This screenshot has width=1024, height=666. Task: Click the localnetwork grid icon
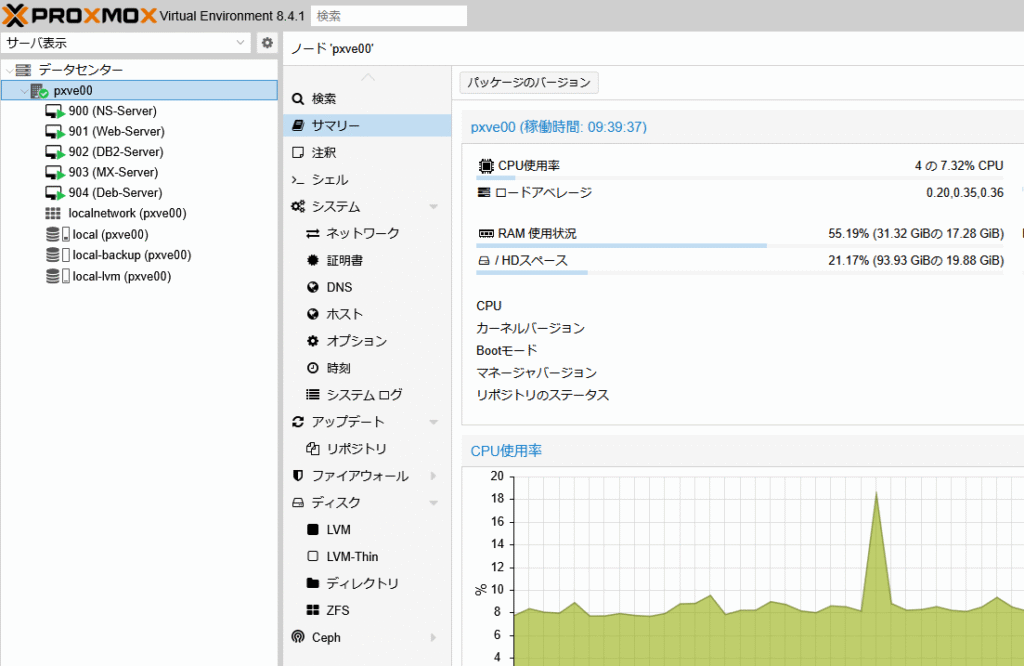pos(53,214)
